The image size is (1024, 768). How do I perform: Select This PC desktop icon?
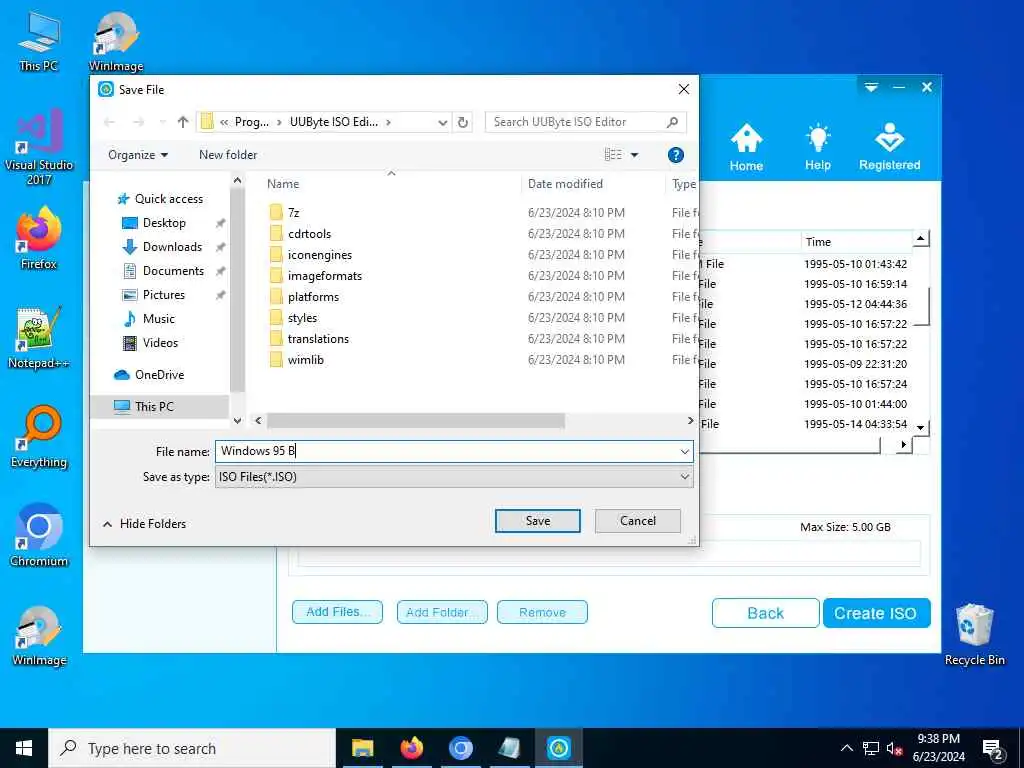pos(39,42)
